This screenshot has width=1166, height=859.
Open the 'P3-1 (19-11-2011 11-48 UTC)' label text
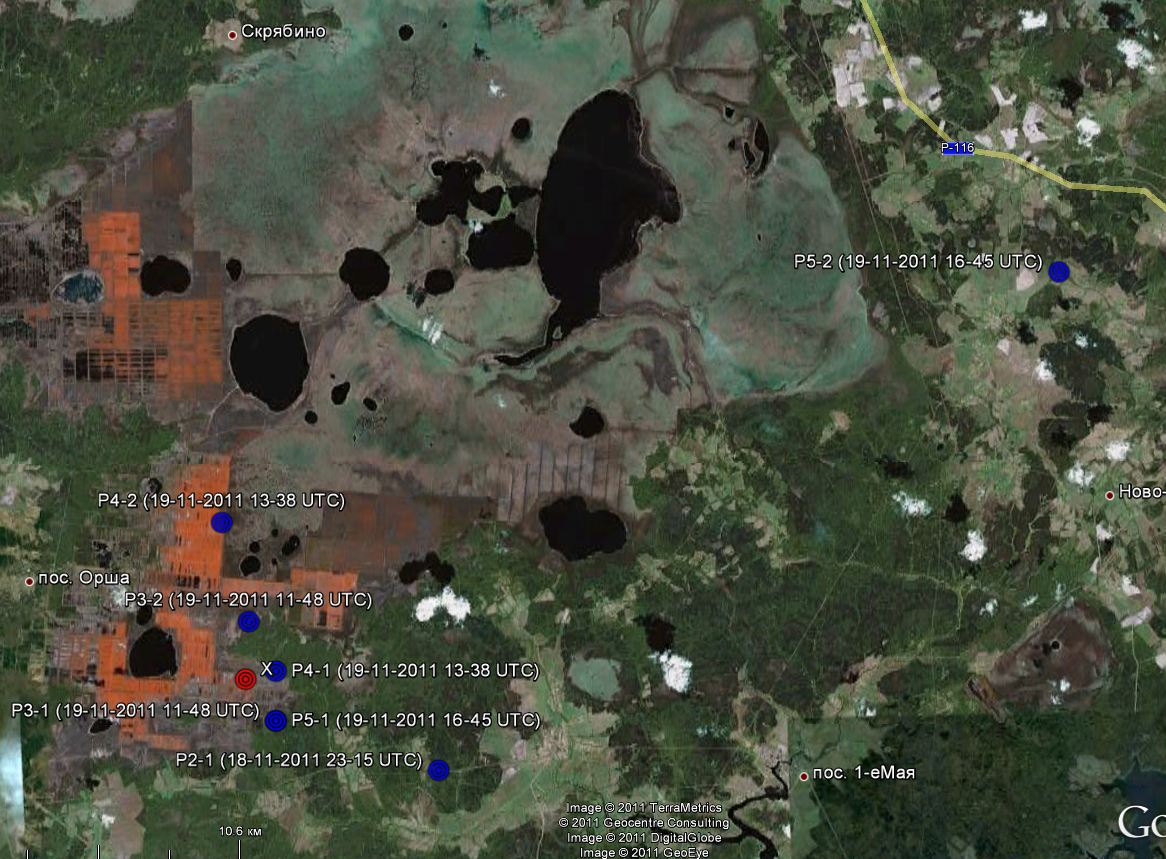click(135, 710)
